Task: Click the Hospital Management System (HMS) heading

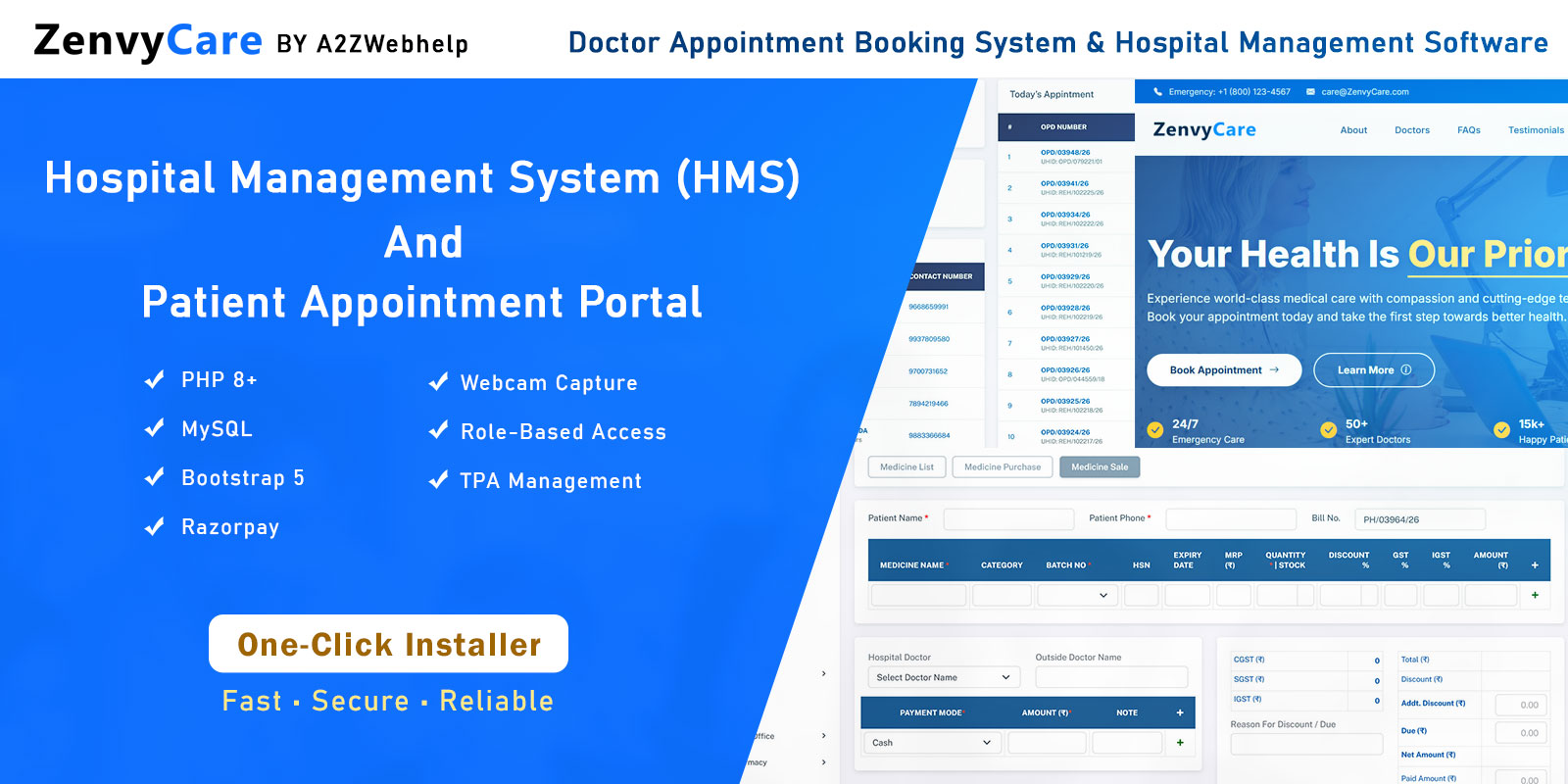Action: point(422,178)
